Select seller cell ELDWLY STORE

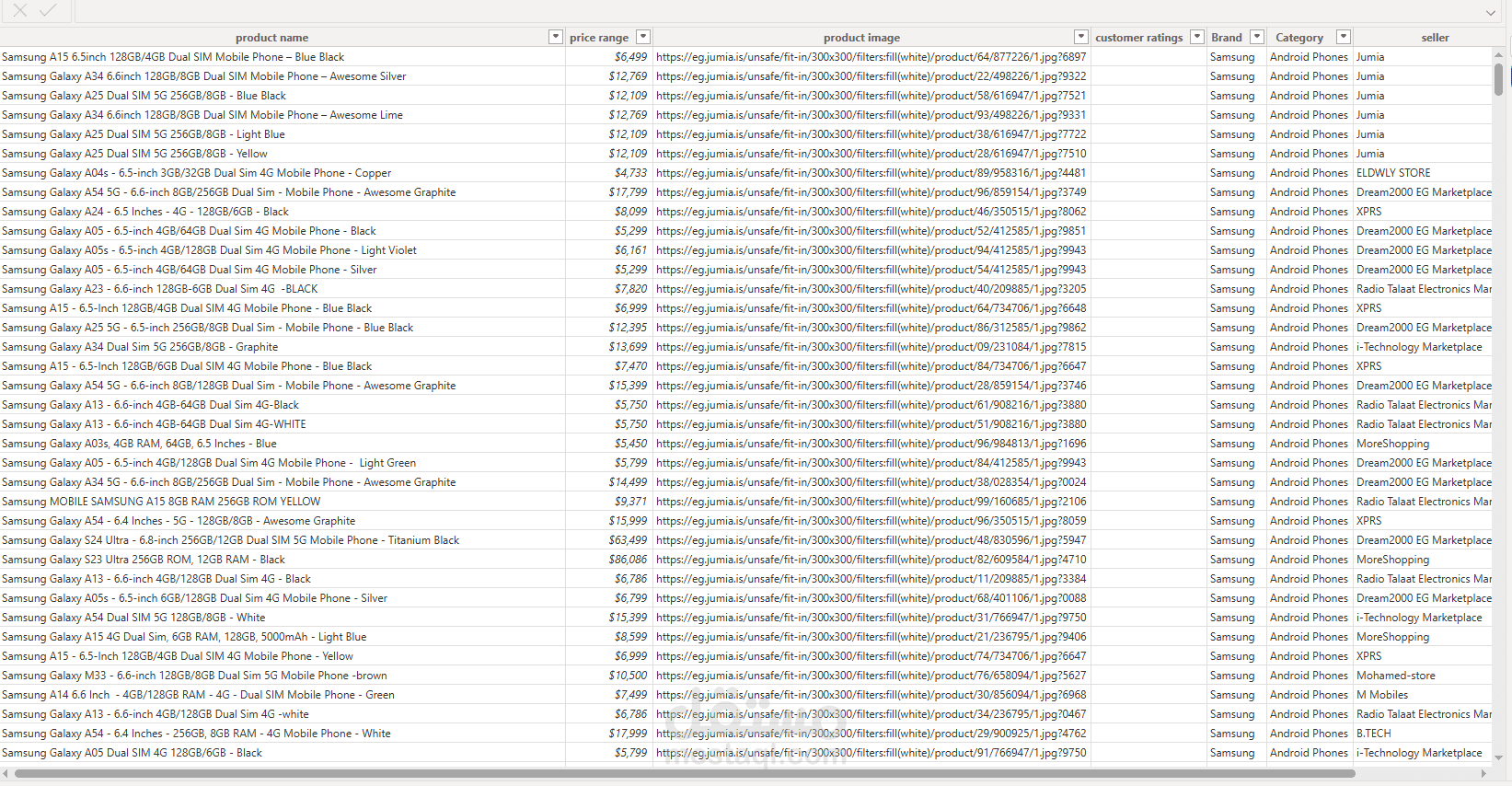(x=1393, y=173)
